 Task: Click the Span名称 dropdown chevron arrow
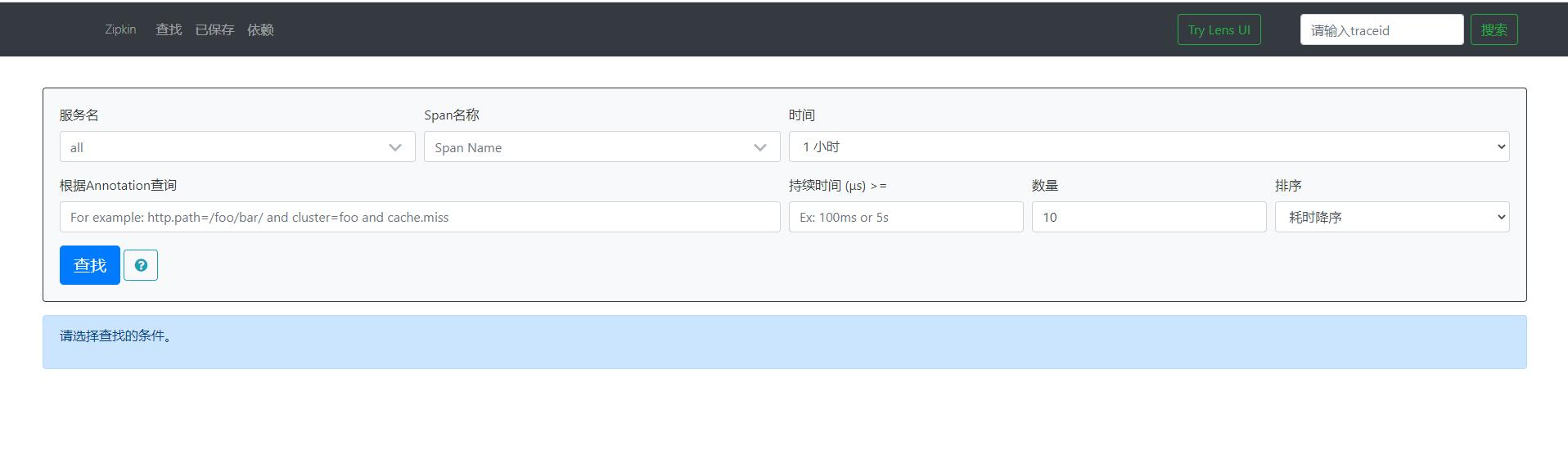pos(760,147)
